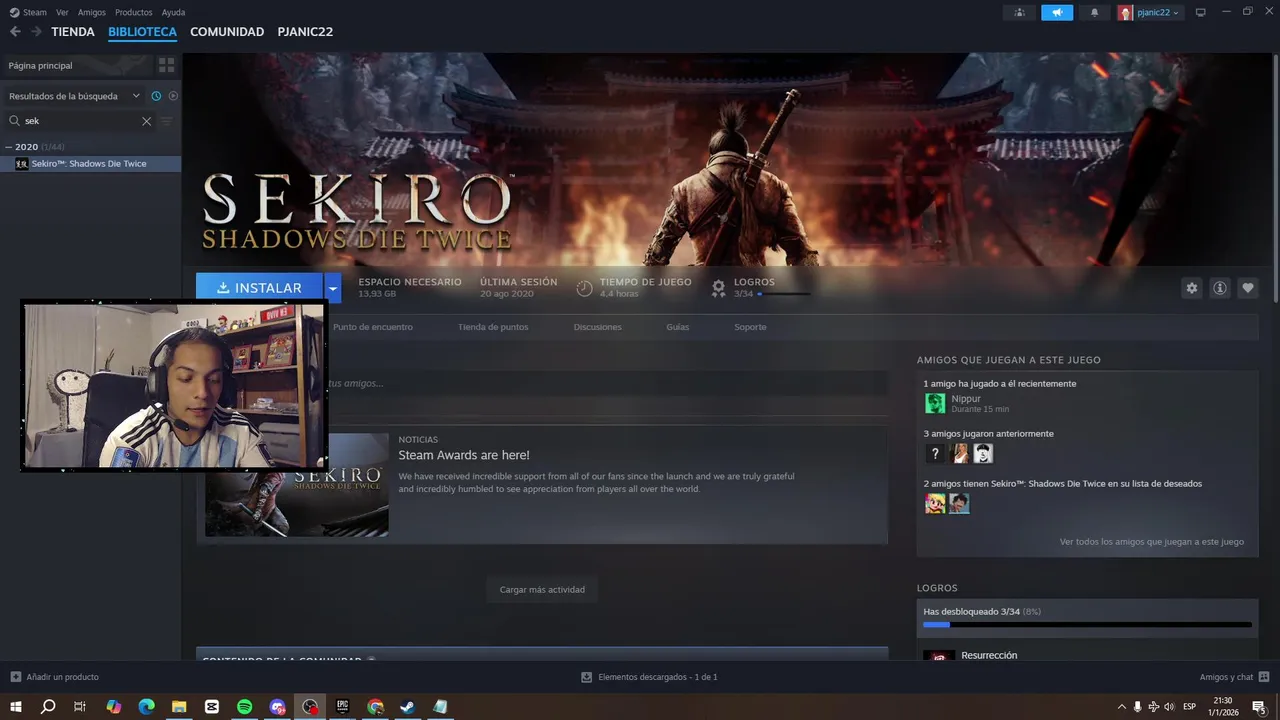Open the Amigos menu
Image resolution: width=1280 pixels, height=720 pixels.
coord(92,12)
